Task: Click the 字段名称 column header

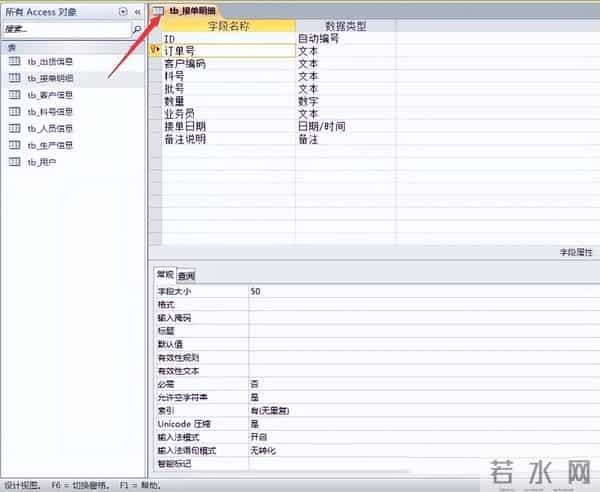Action: click(x=228, y=26)
